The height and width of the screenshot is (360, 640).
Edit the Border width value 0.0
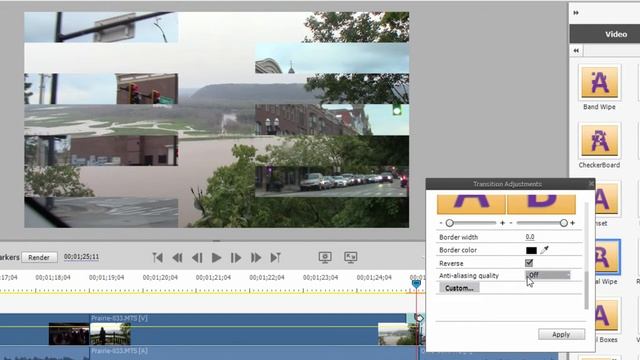530,237
